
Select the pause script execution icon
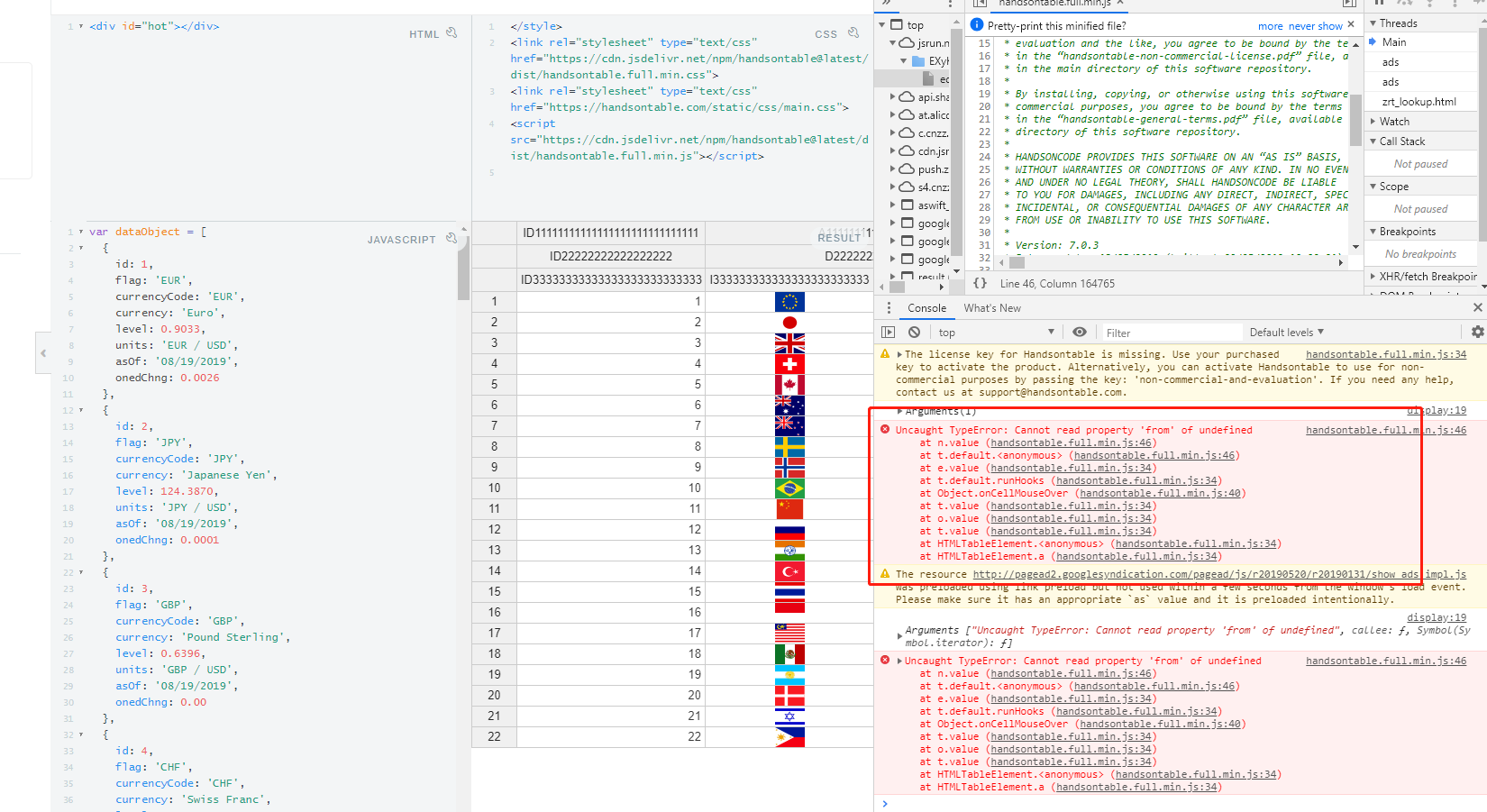[x=1380, y=4]
